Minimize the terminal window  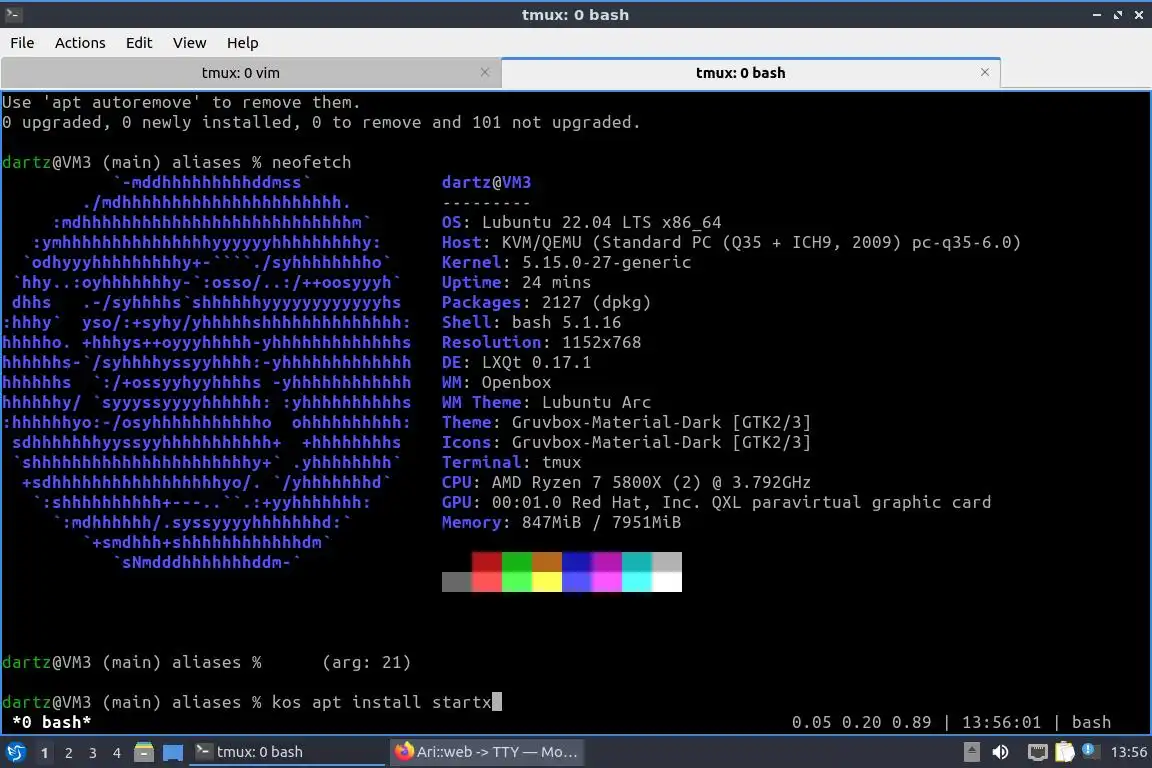tap(1096, 15)
